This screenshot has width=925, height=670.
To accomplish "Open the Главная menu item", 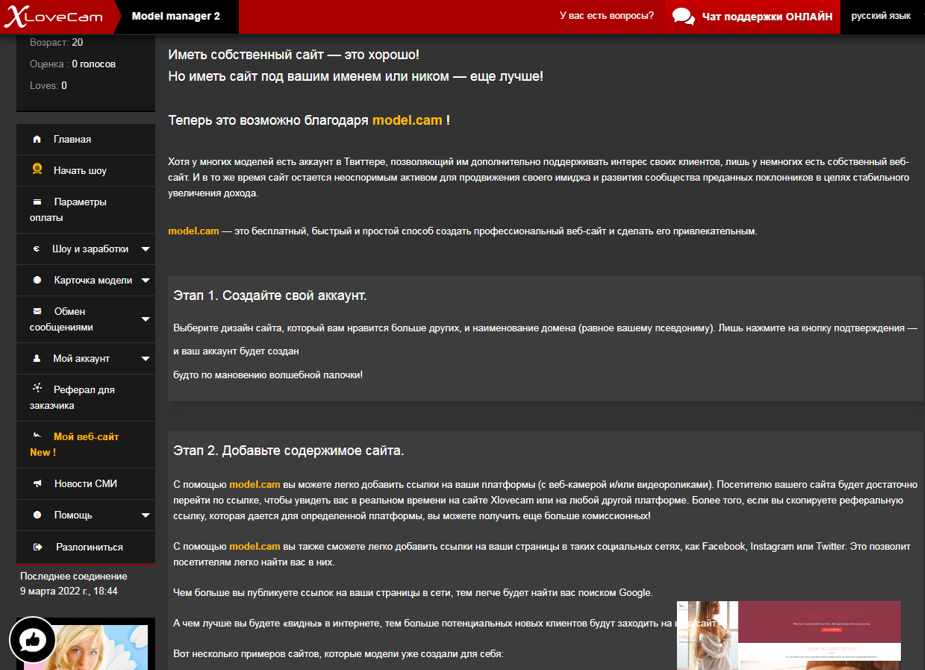I will [x=86, y=139].
